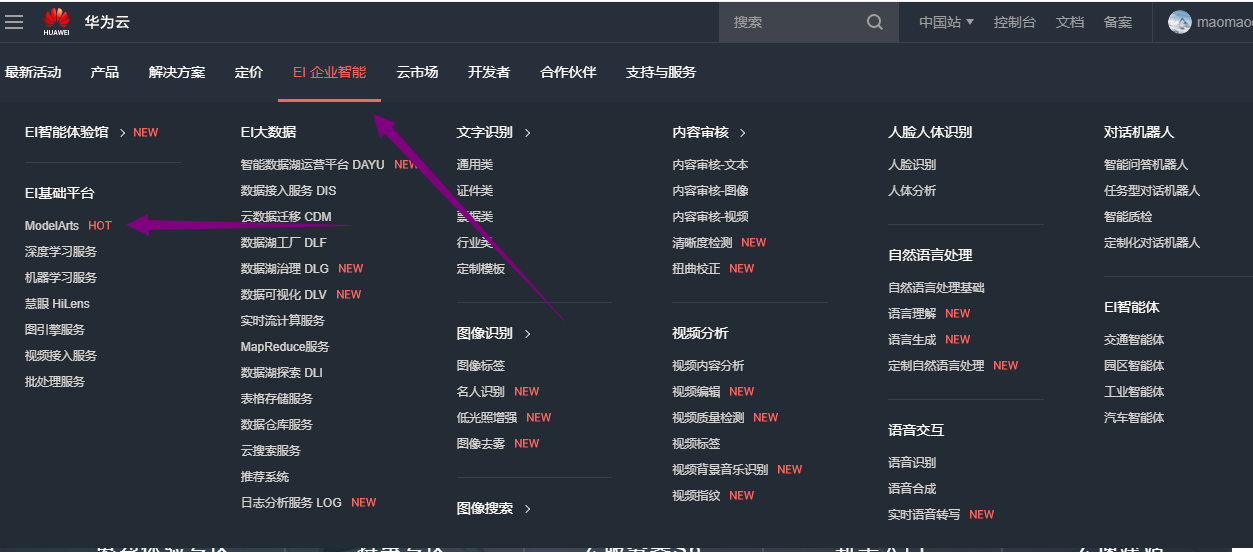The height and width of the screenshot is (552, 1253).
Task: Open 慧眼 HiLens link
Action: point(57,304)
